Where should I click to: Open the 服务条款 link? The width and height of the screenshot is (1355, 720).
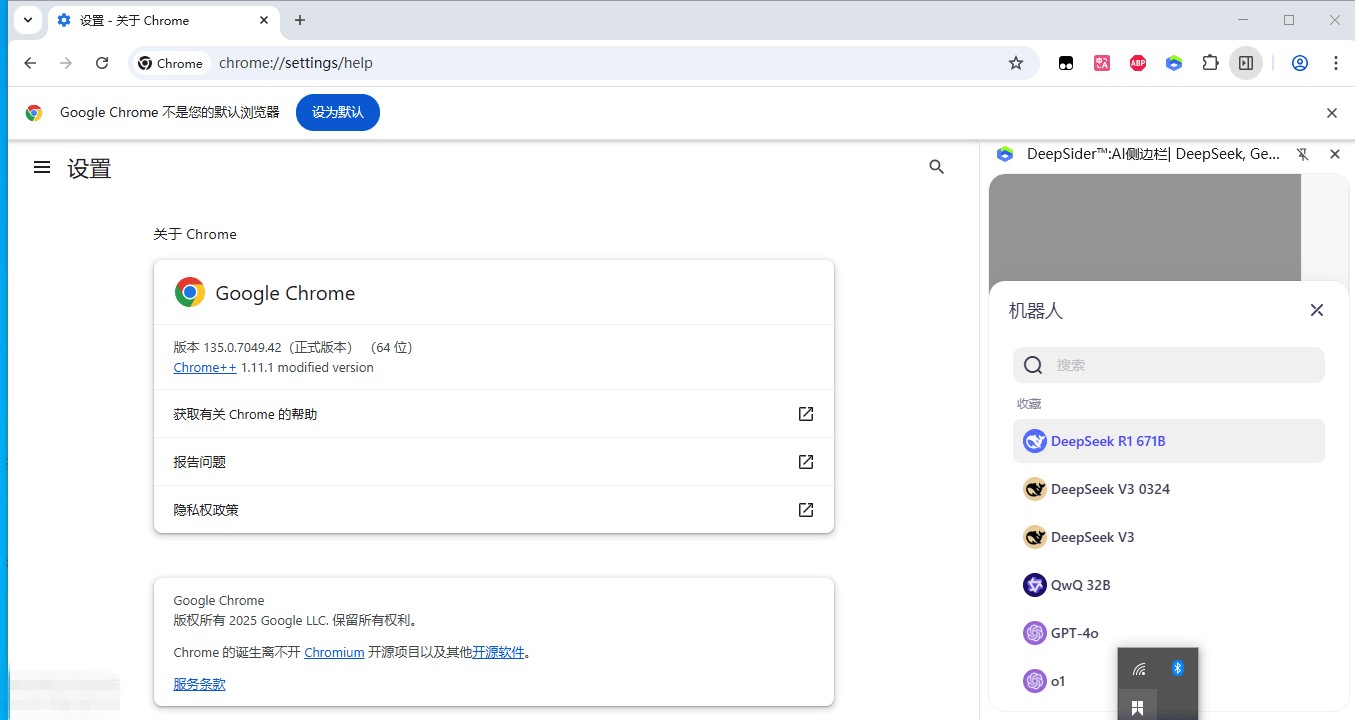pyautogui.click(x=199, y=684)
